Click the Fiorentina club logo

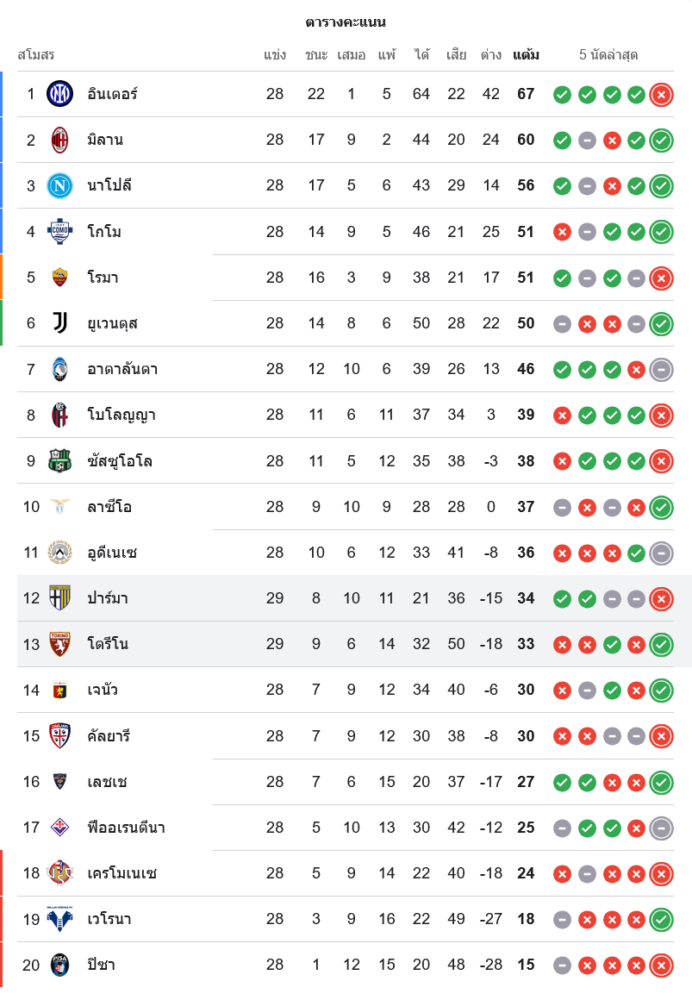(60, 827)
